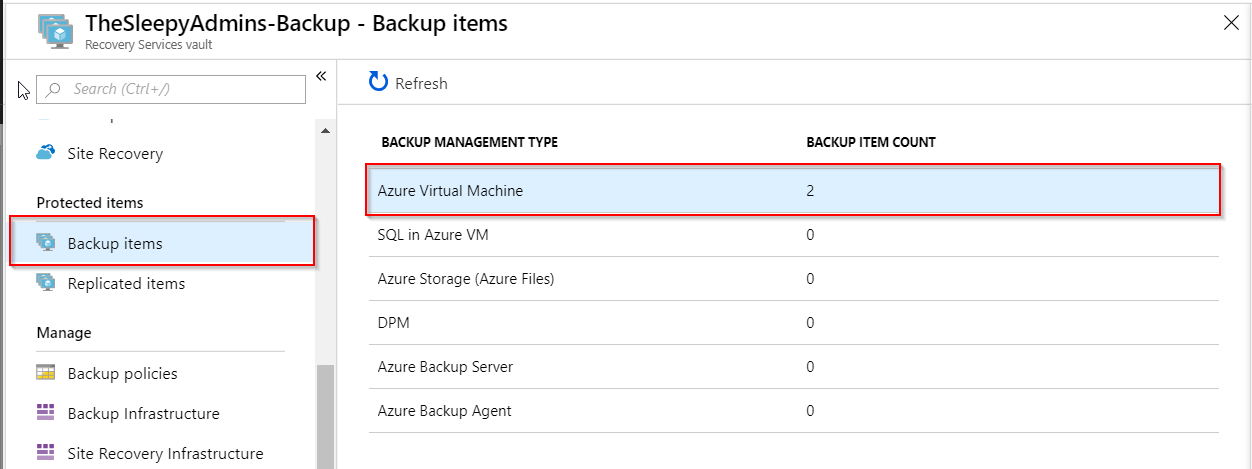Click the Replicated items sidebar icon

(46, 283)
